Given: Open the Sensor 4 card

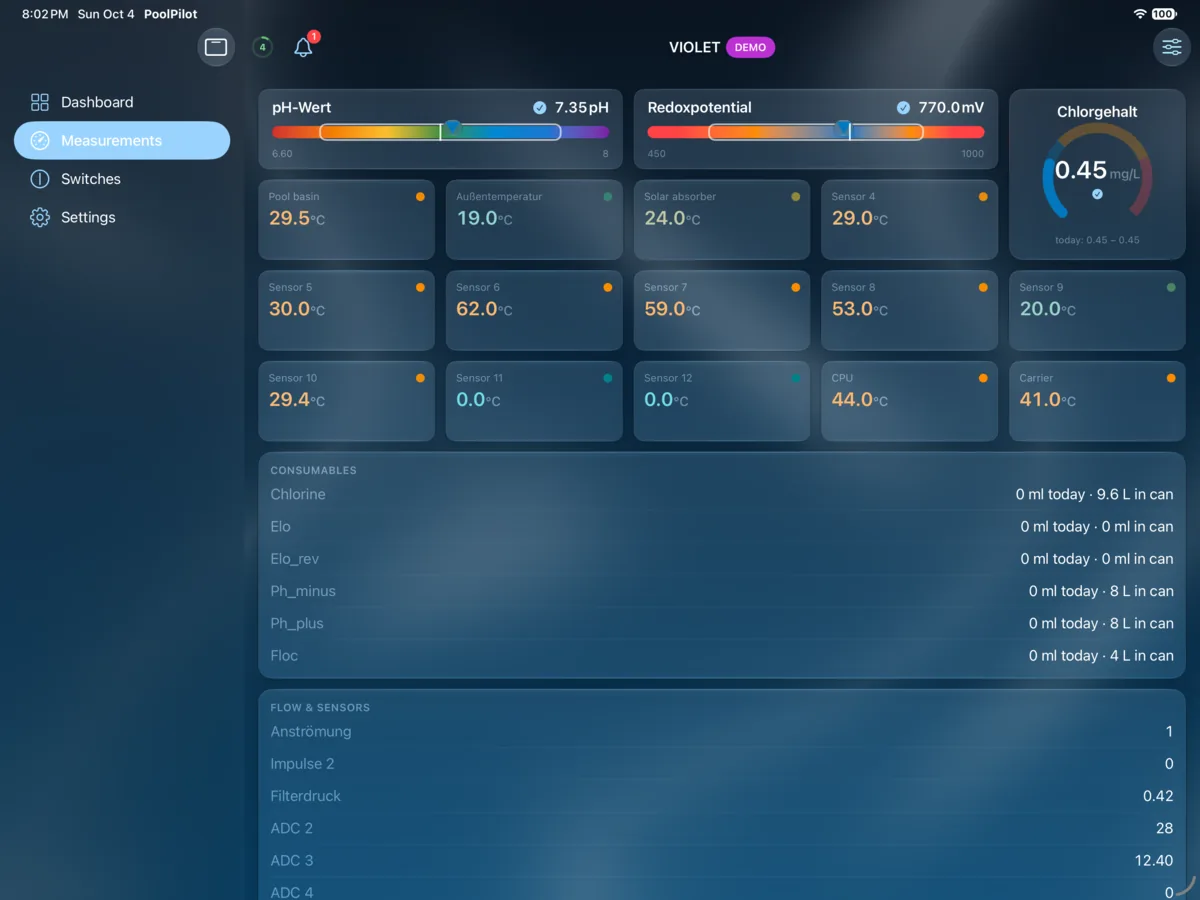Looking at the screenshot, I should pyautogui.click(x=909, y=219).
